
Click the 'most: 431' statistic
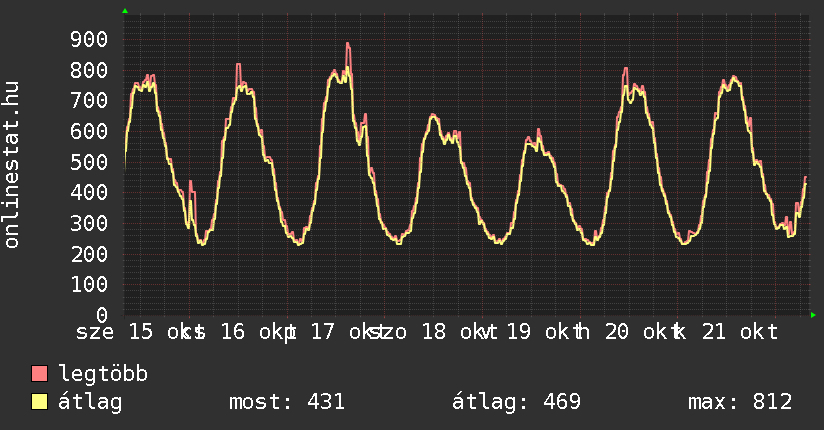tap(287, 402)
